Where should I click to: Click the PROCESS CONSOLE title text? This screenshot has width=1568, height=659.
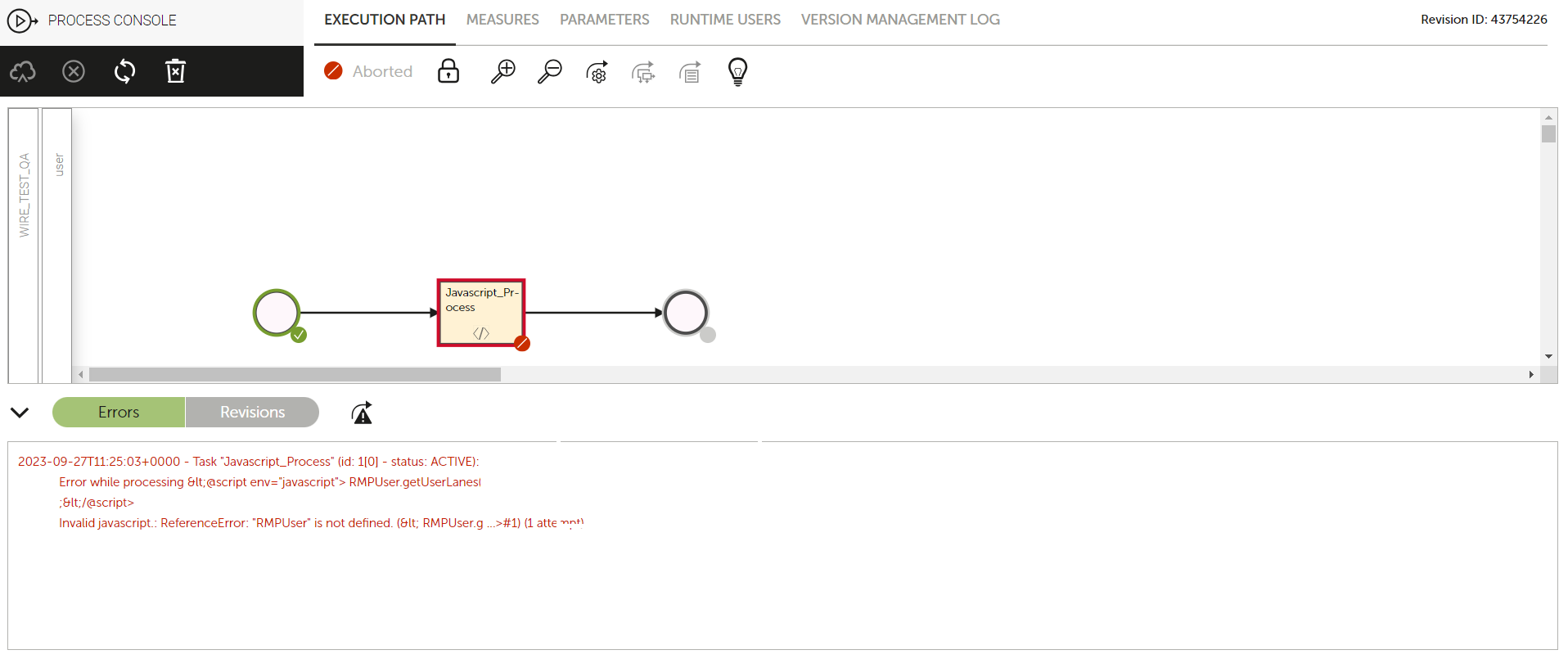click(112, 20)
